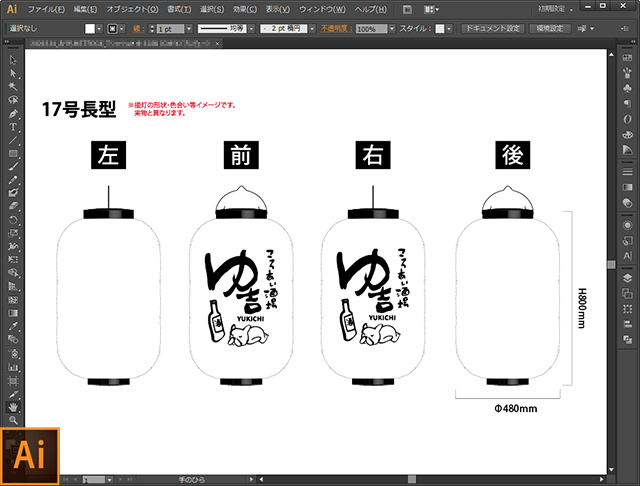
Task: Click the fill color swatch in control bar
Action: pos(90,29)
